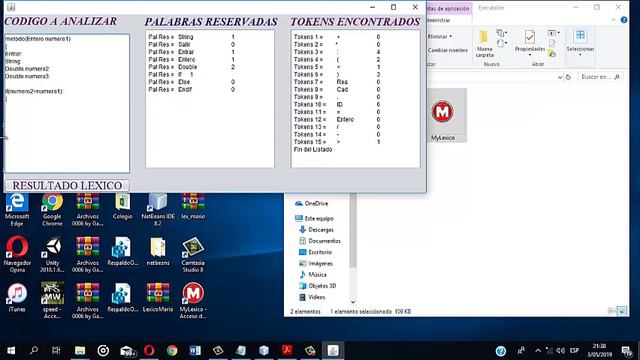Click the ESP input language indicator
Screen dimensions: 640x360
coord(574,351)
